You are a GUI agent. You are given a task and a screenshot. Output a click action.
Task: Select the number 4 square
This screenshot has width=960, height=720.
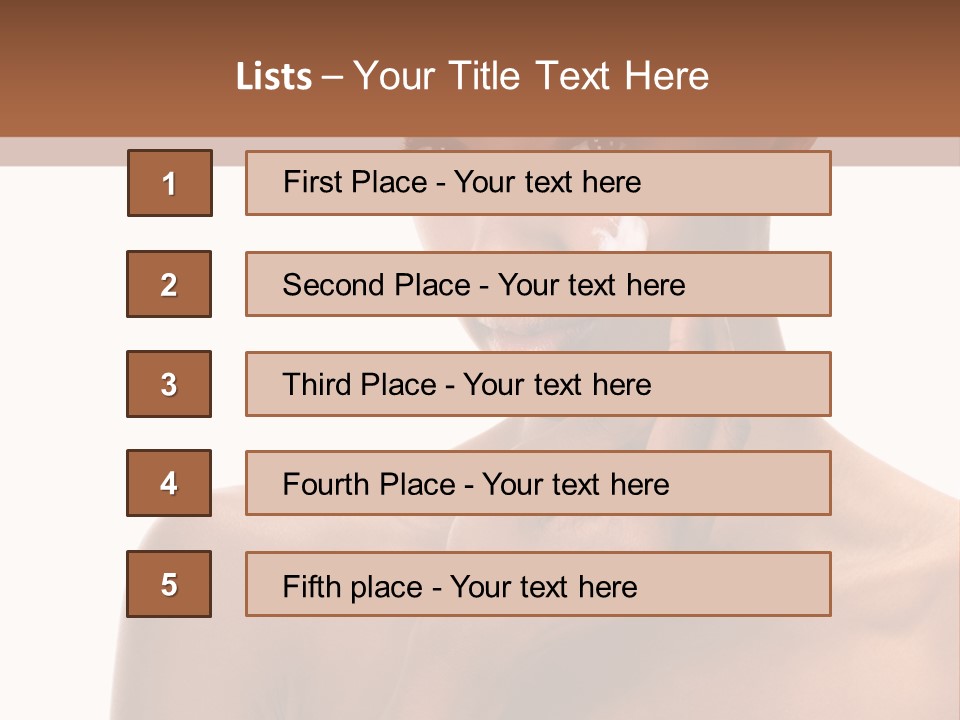(169, 483)
